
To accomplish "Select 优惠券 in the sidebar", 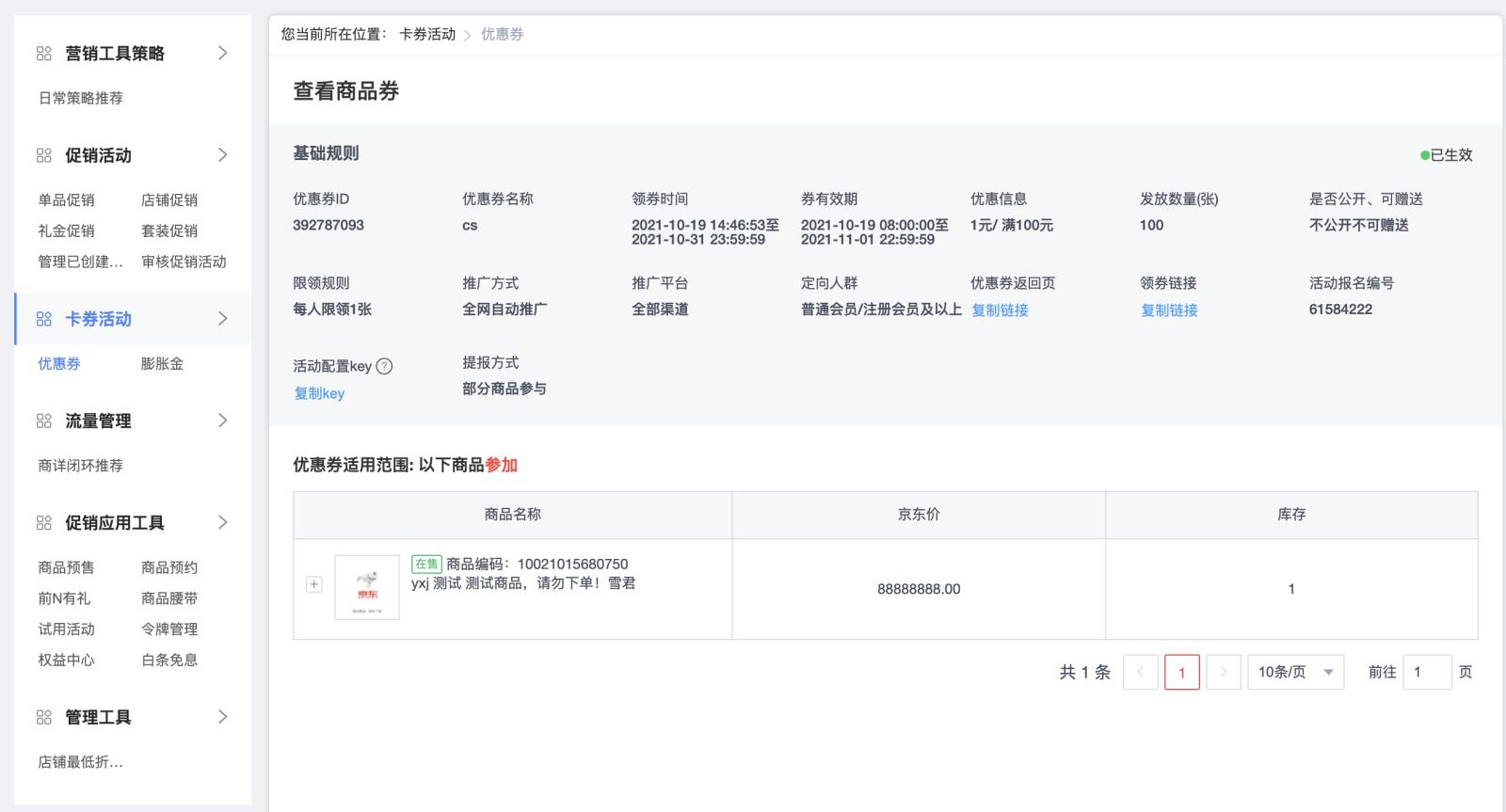I will pyautogui.click(x=59, y=363).
